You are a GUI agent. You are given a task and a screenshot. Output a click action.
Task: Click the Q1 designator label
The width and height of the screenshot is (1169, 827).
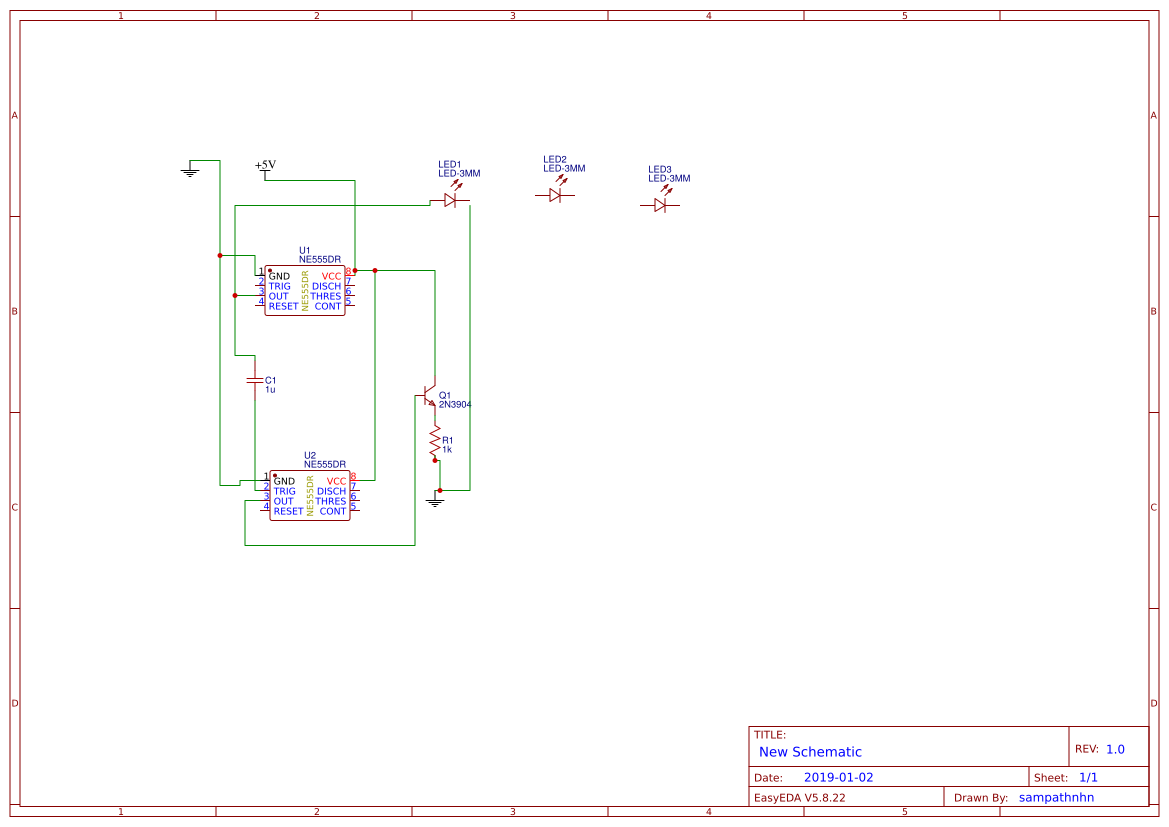tap(445, 396)
